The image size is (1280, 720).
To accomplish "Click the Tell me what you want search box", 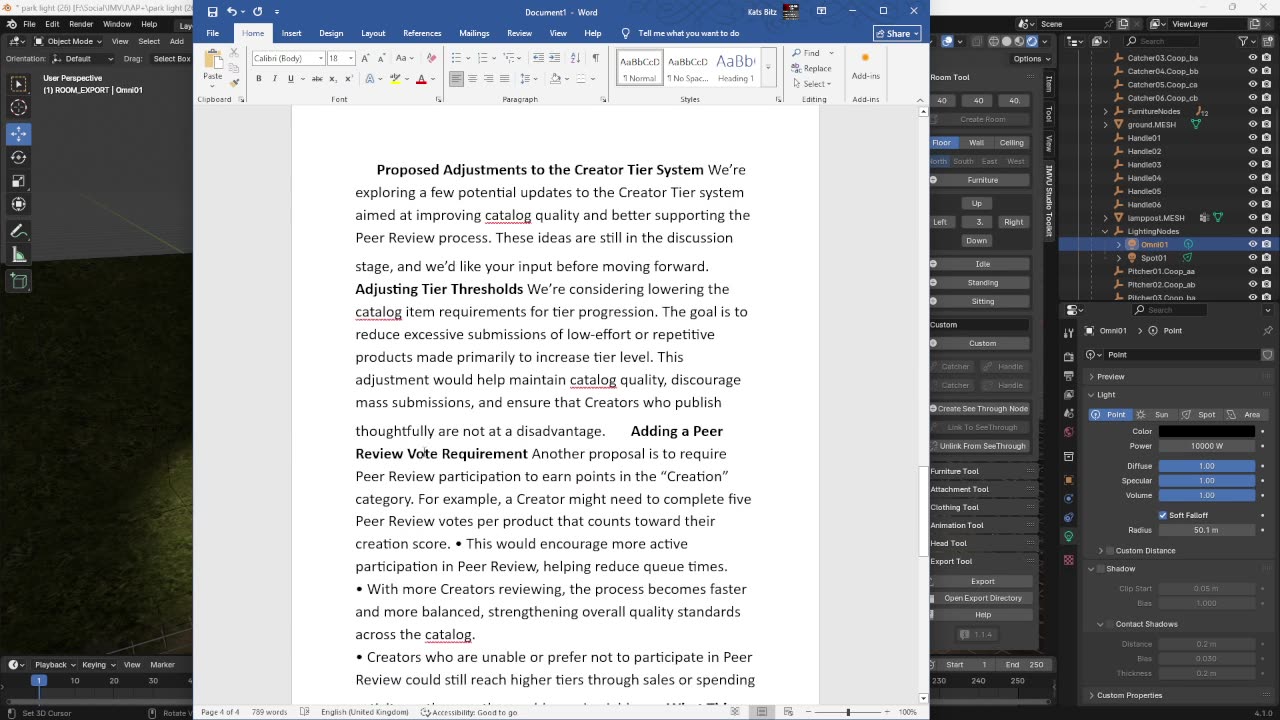I will (688, 33).
